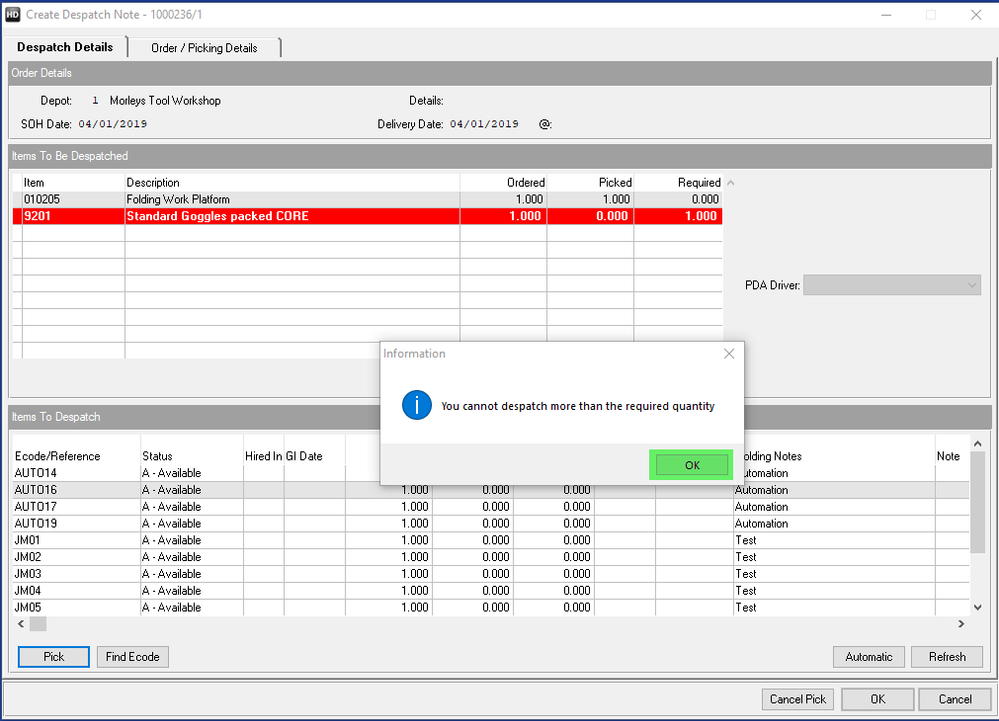Click the Automatic button

point(868,657)
